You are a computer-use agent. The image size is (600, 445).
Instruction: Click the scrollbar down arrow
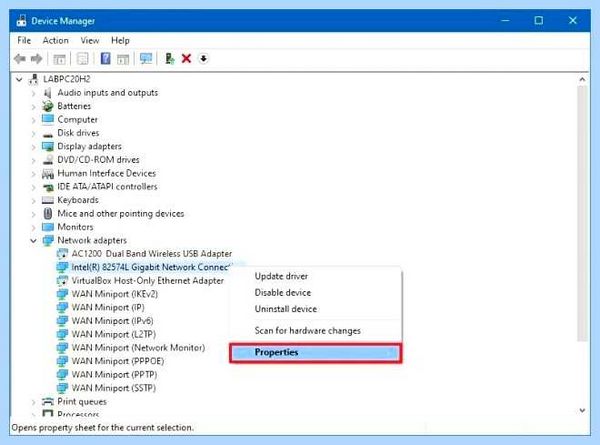(x=582, y=410)
